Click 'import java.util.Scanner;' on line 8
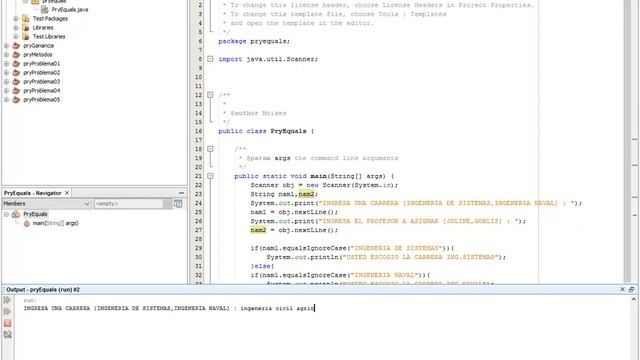The image size is (640, 360). click(x=268, y=59)
